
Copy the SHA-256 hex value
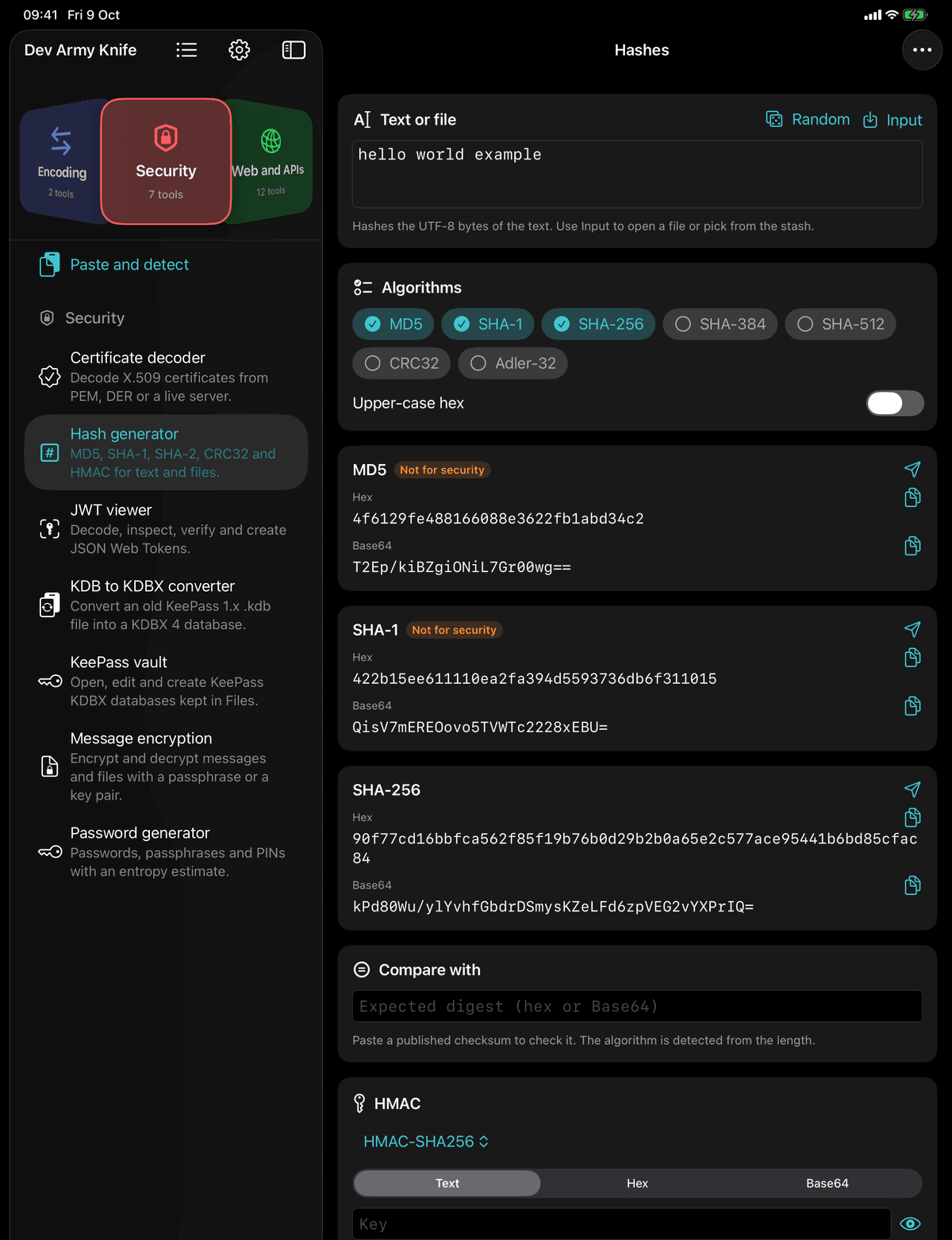point(912,817)
